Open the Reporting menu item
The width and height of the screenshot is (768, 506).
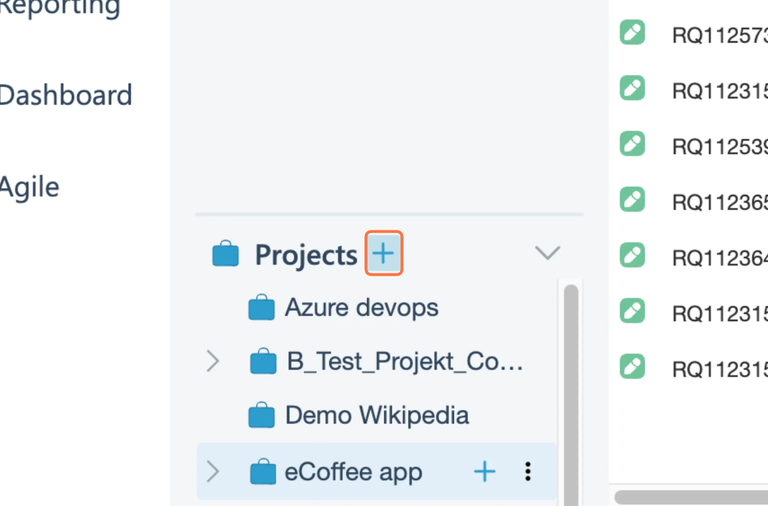coord(60,8)
